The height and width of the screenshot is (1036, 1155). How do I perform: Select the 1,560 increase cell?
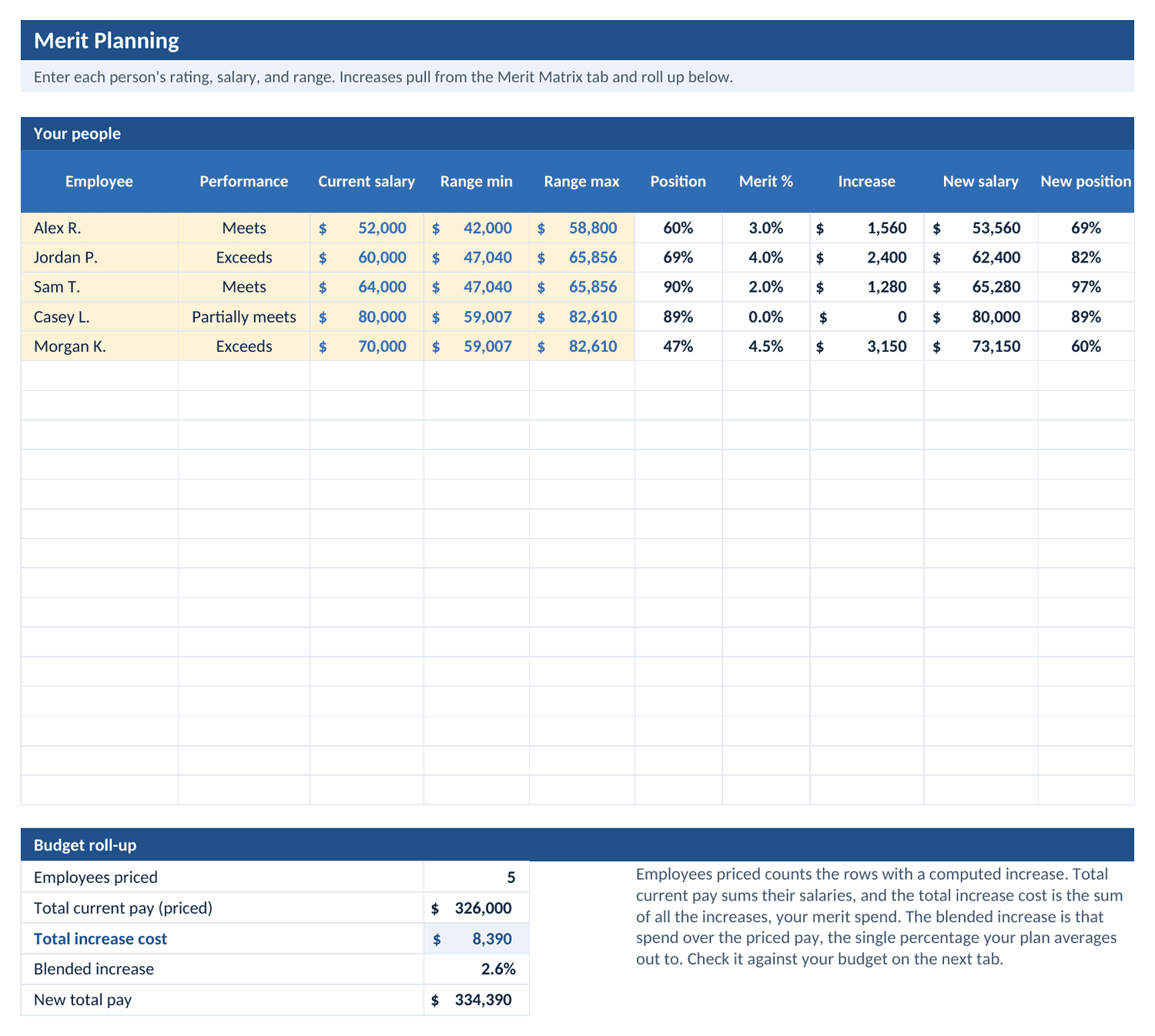point(867,228)
